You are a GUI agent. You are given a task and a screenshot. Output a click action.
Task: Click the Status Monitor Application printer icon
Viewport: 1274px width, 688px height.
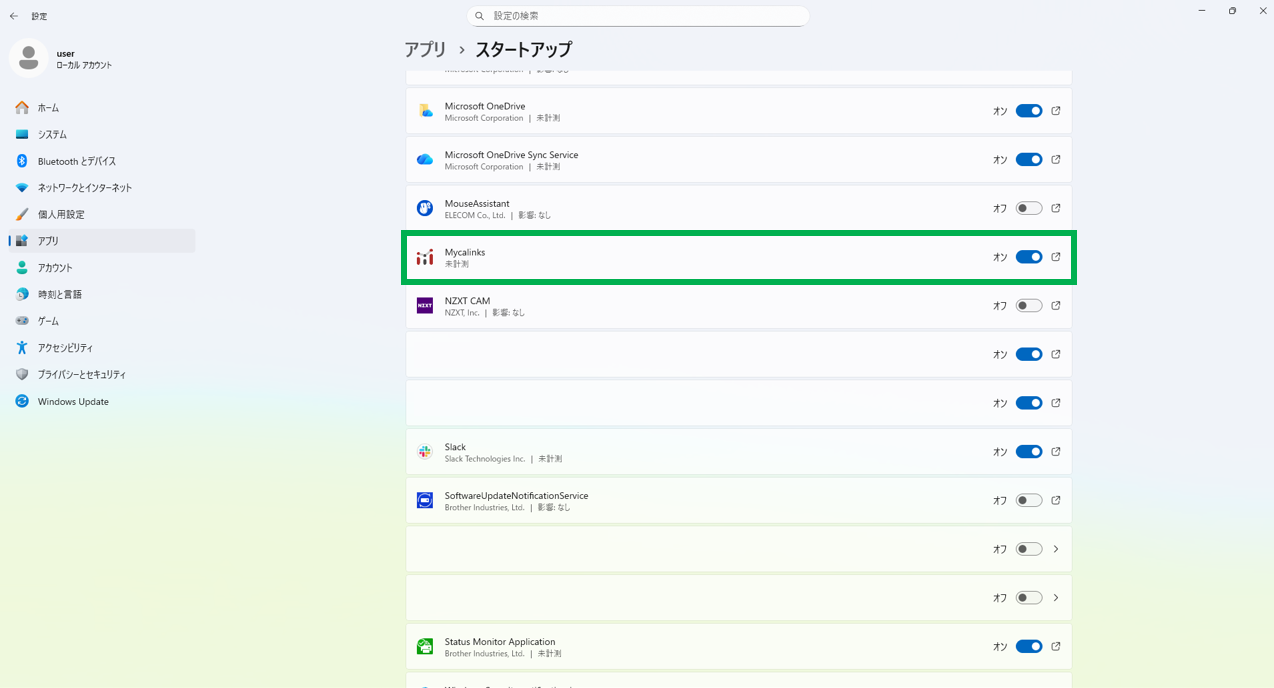pos(425,647)
